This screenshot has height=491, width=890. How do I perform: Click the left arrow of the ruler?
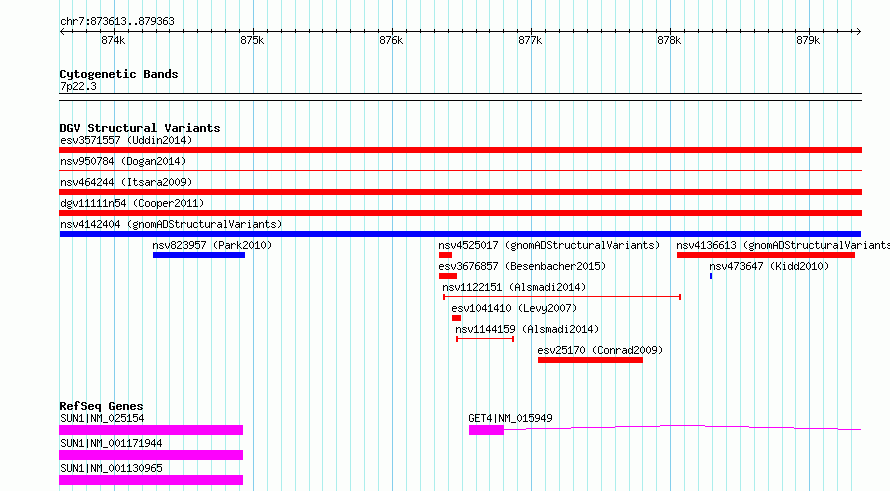coord(62,32)
